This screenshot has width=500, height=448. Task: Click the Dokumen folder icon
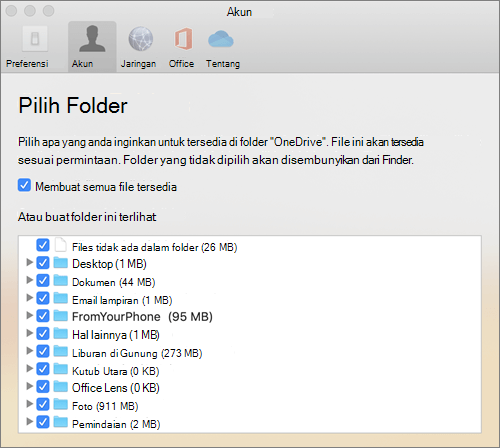point(61,280)
